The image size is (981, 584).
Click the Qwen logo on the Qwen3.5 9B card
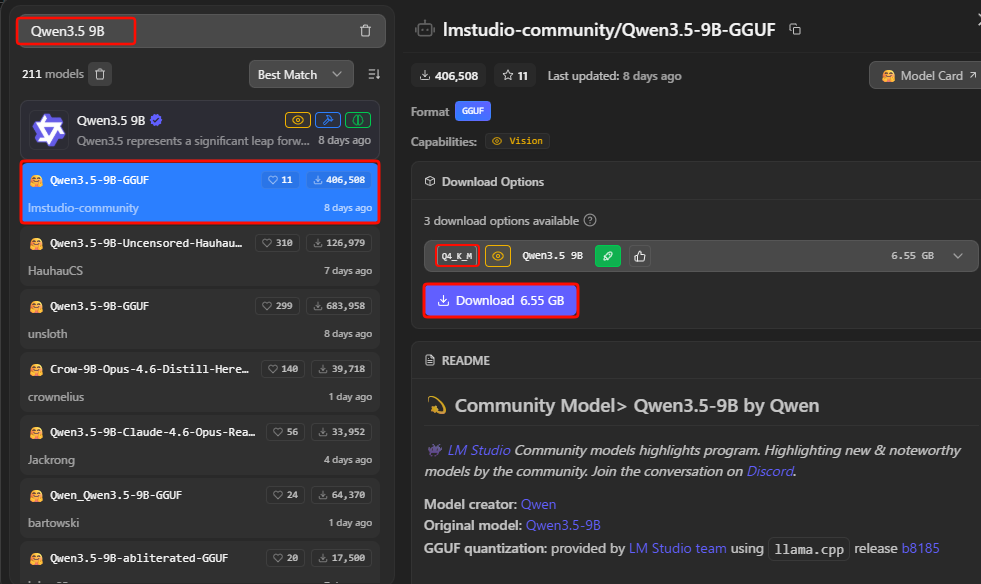48,129
